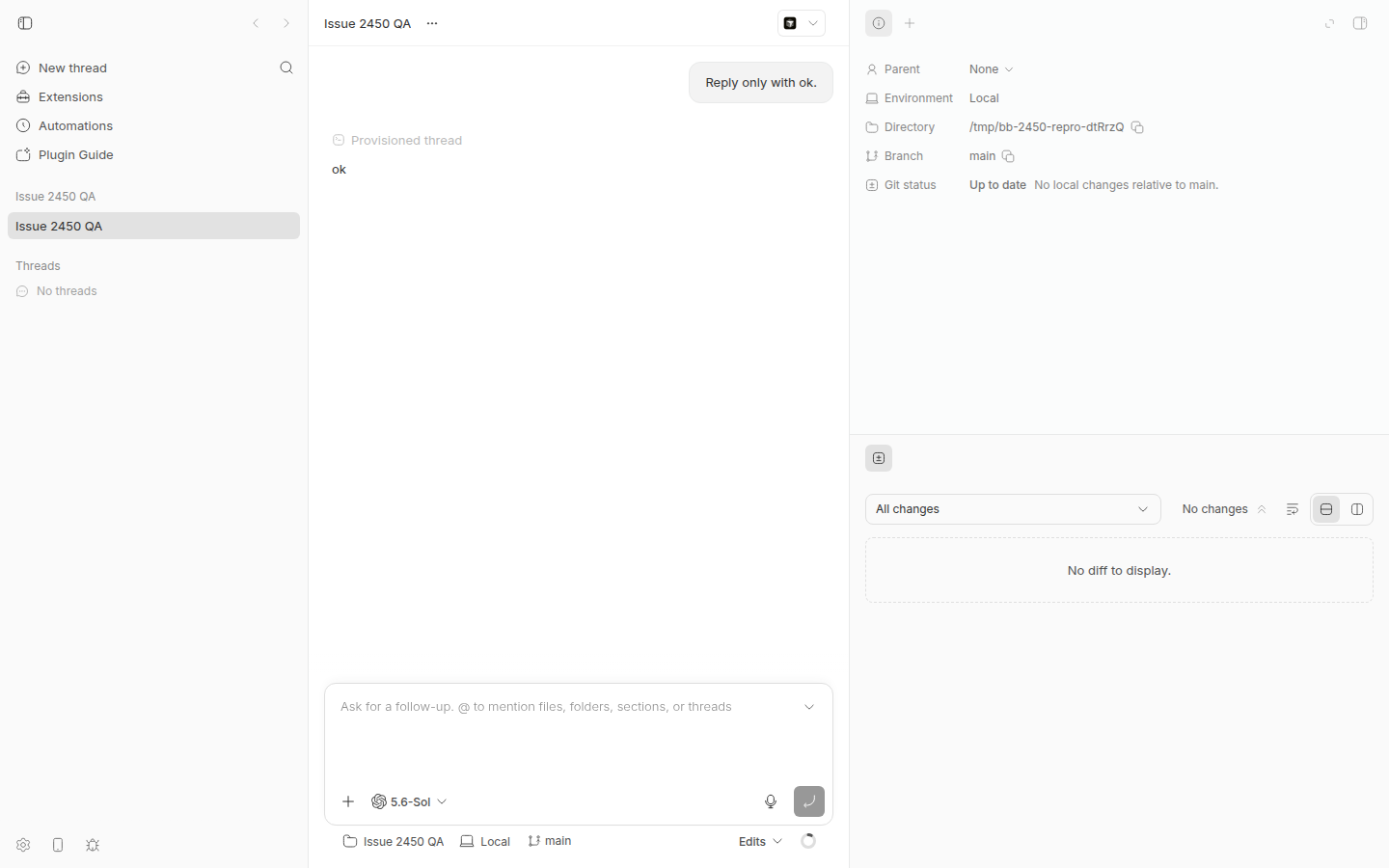Switch to split diff view
This screenshot has height=868, width=1389.
pos(1357,509)
